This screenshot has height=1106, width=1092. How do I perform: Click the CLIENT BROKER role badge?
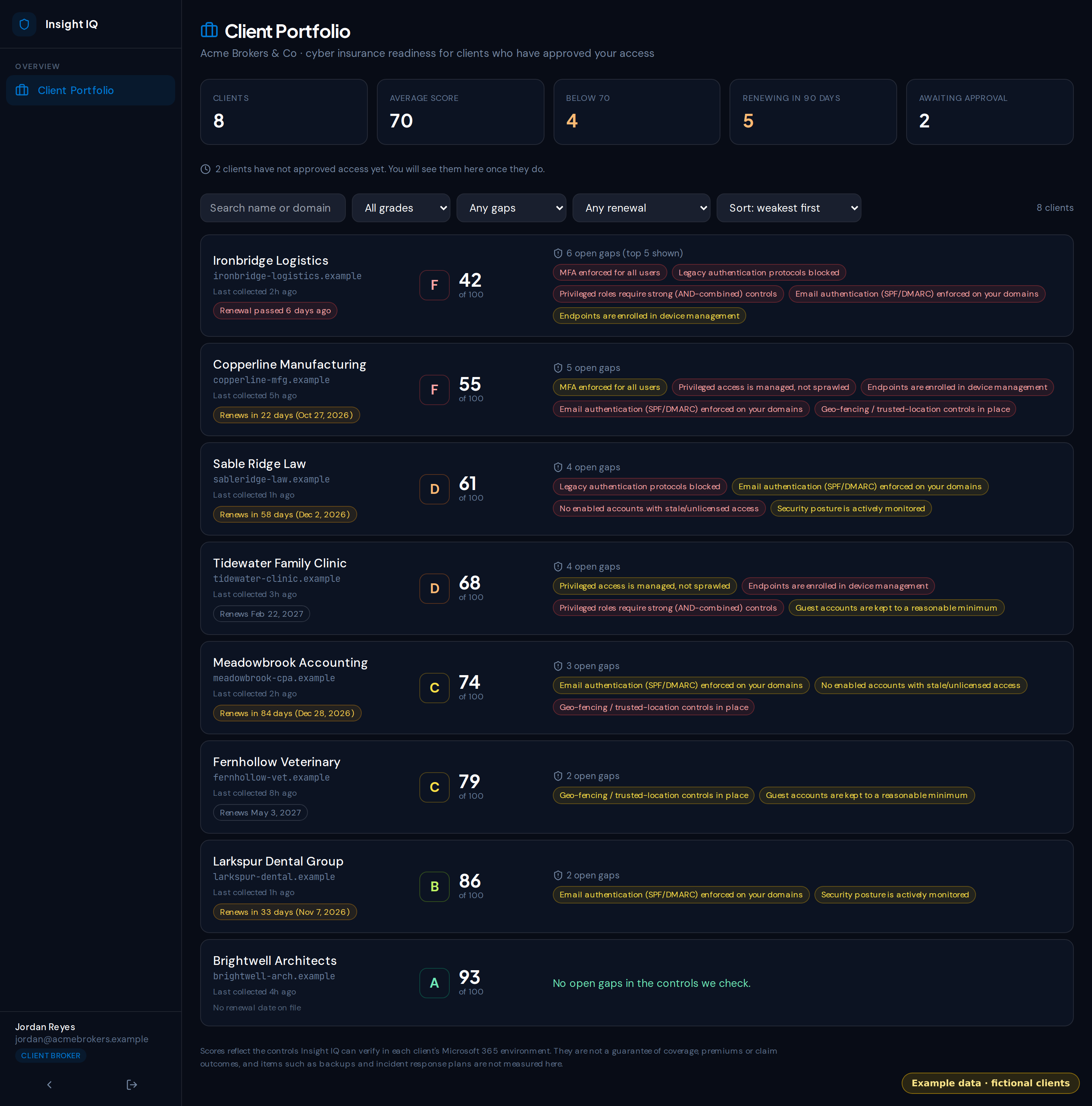coord(51,1056)
